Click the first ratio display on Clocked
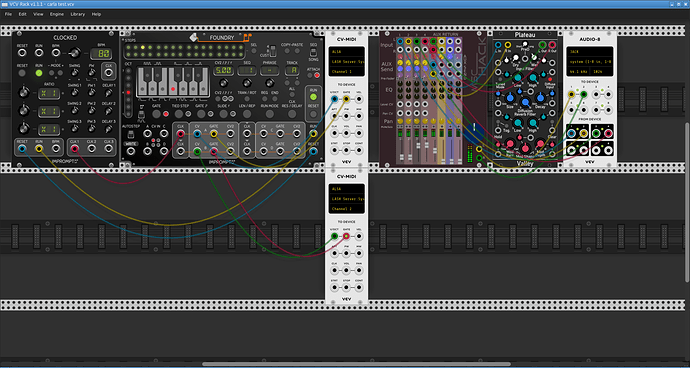Screen dimensions: 690x368 pos(49,93)
